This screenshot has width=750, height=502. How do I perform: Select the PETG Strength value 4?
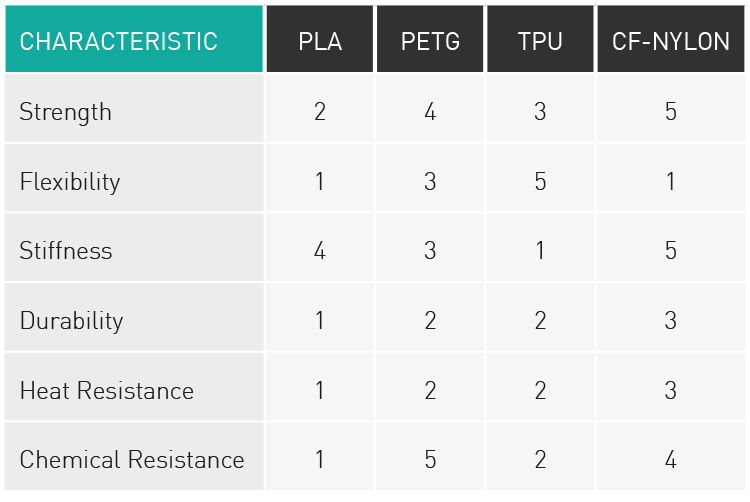(x=430, y=111)
